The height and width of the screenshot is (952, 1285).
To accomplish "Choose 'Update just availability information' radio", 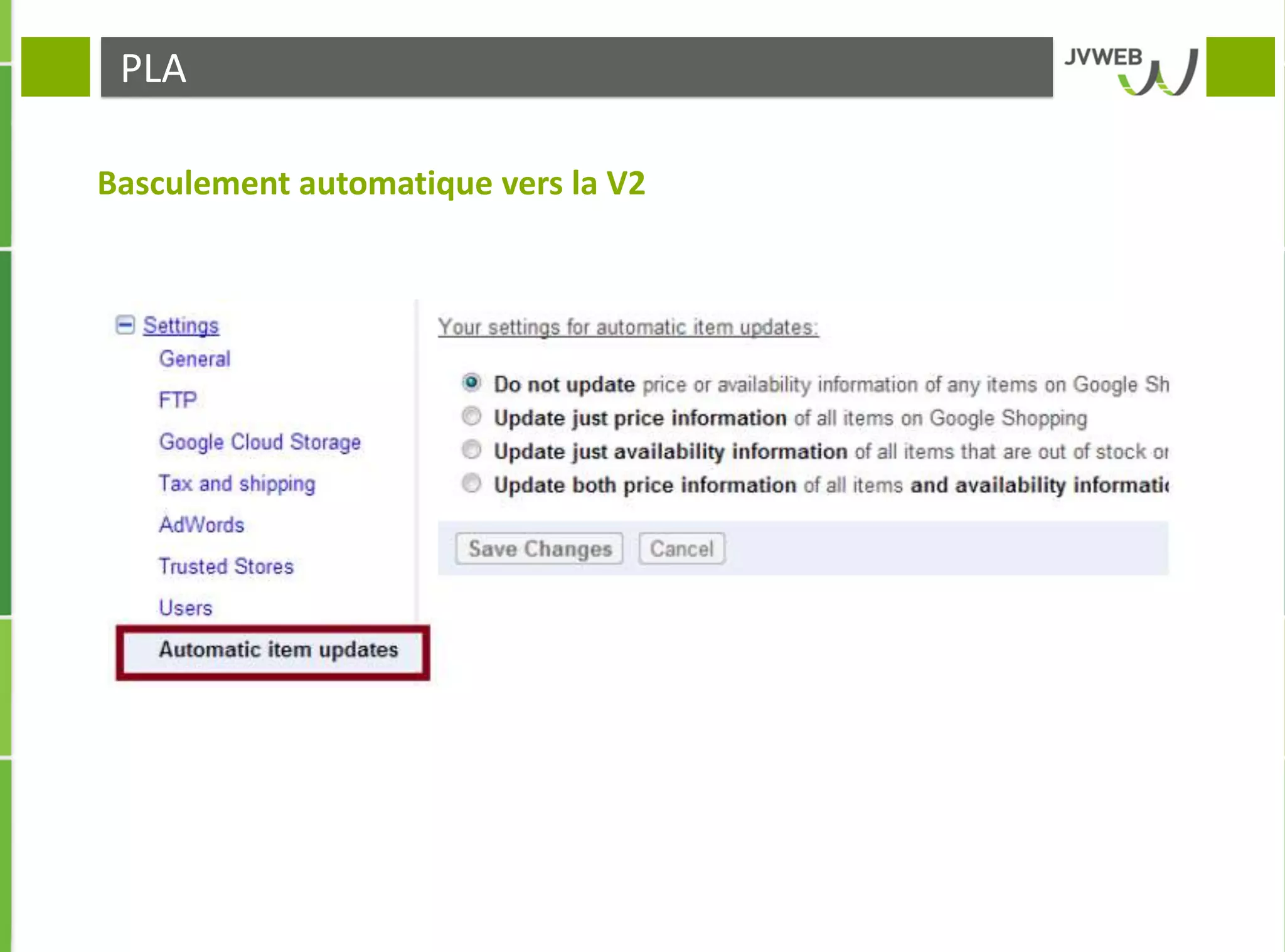I will point(471,449).
